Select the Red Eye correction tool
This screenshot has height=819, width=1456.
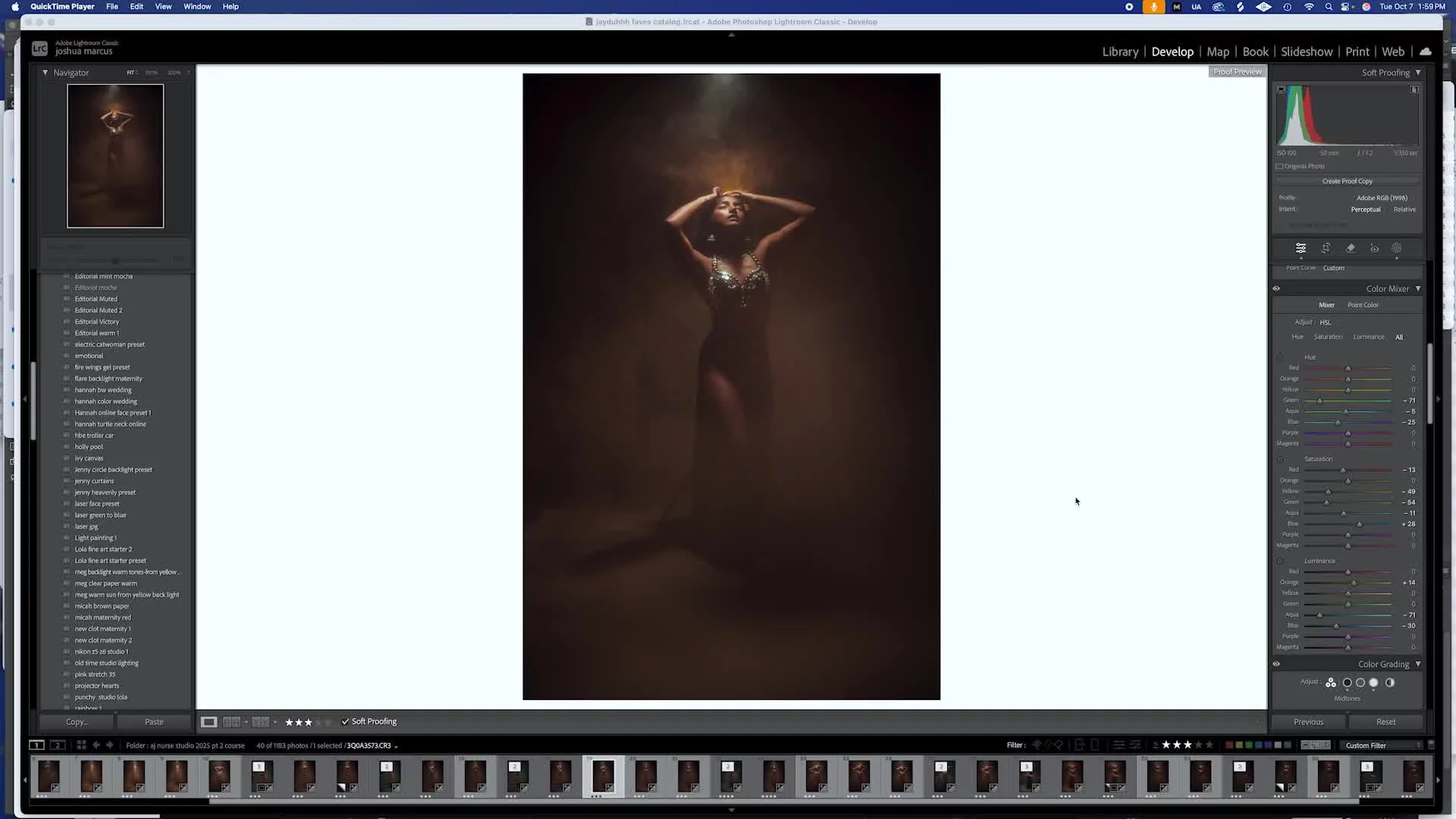coord(1373,248)
